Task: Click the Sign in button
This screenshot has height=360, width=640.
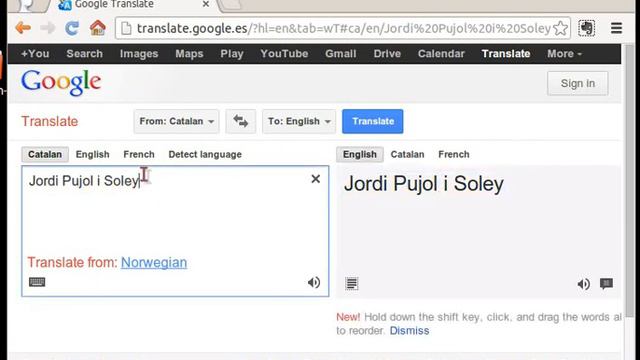Action: tap(578, 83)
